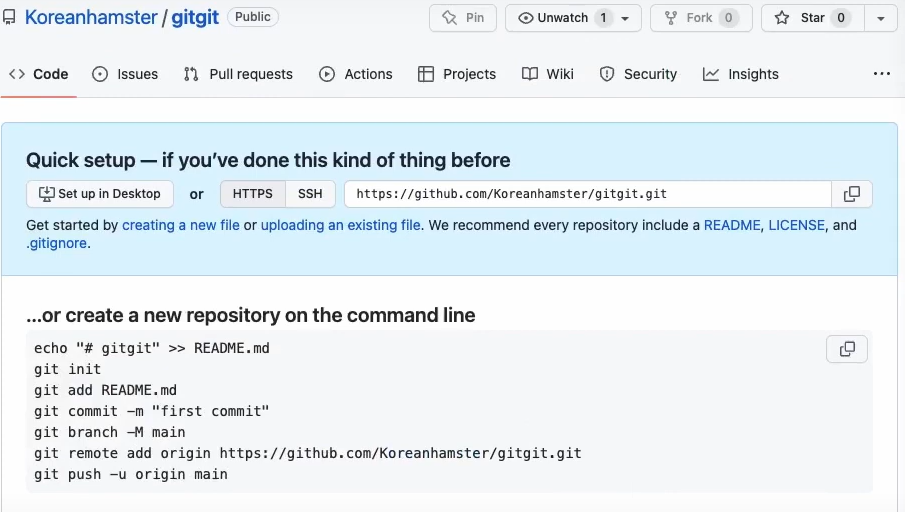Copy repository URL to clipboard
Viewport: 905px width, 512px height.
852,194
